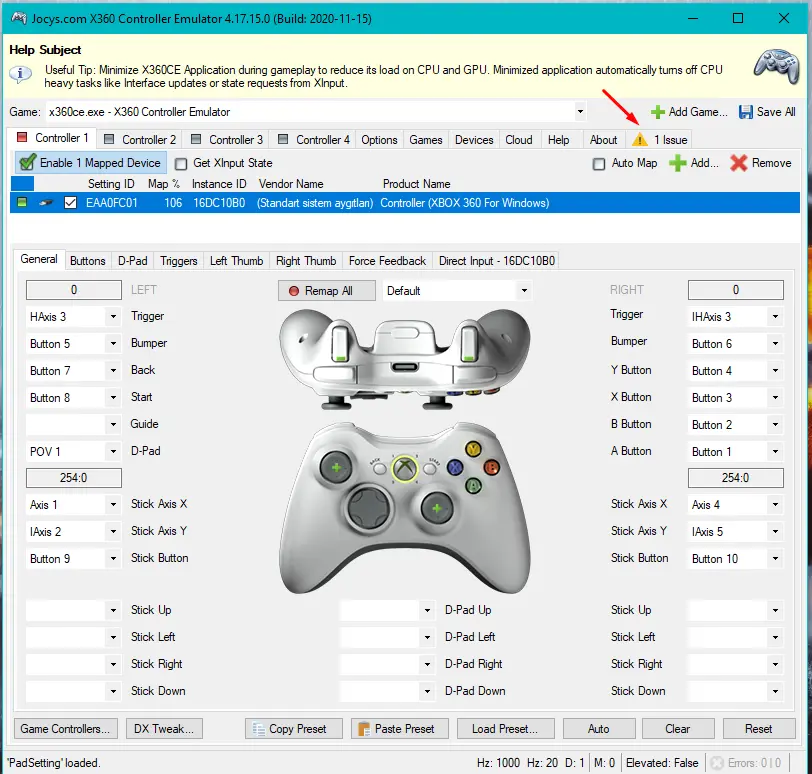Click the green checkmark Enable Mapped Device icon
The width and height of the screenshot is (812, 774).
27,163
